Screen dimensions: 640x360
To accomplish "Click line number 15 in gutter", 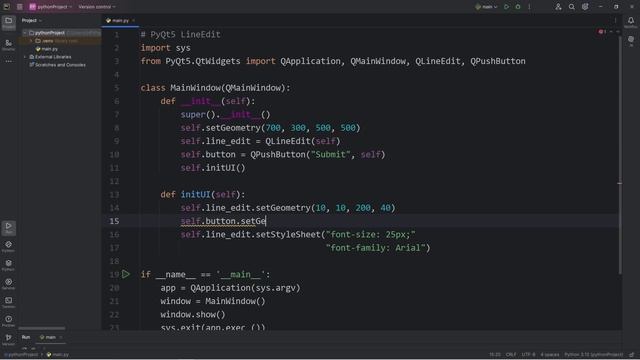I will [x=114, y=221].
